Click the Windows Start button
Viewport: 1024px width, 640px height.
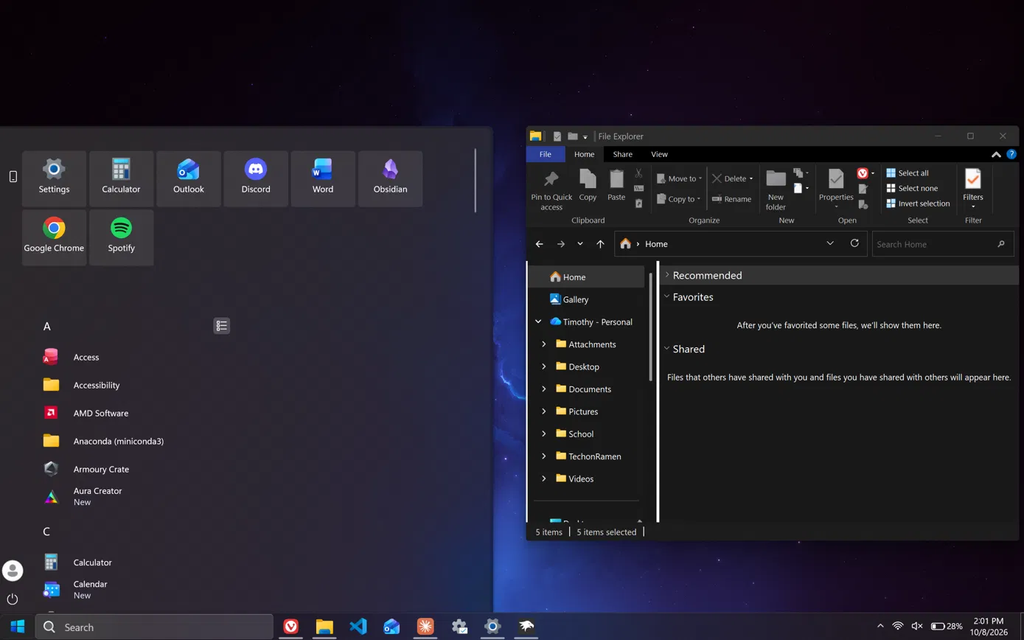[18, 627]
